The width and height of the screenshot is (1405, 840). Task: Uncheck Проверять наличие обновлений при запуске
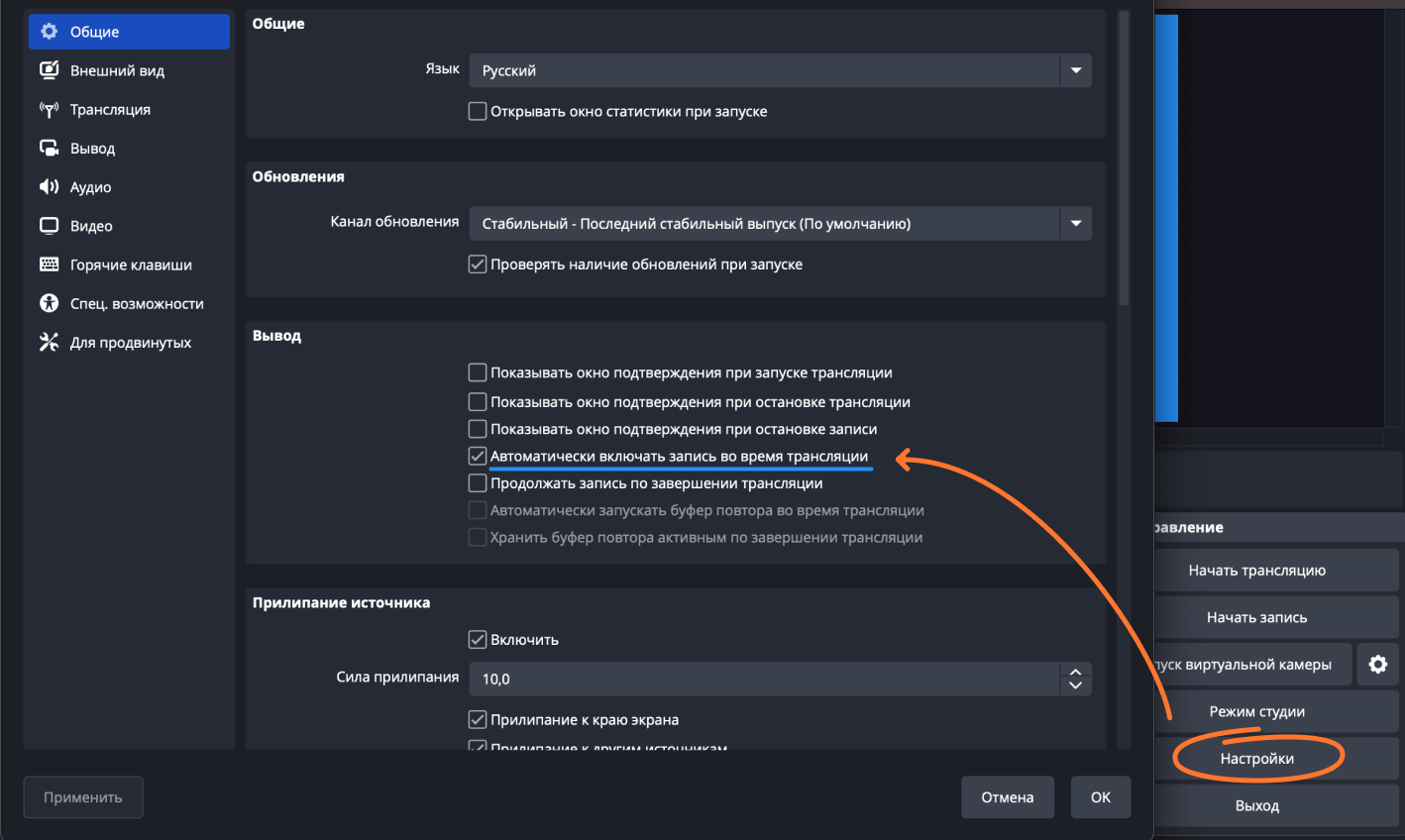[478, 264]
